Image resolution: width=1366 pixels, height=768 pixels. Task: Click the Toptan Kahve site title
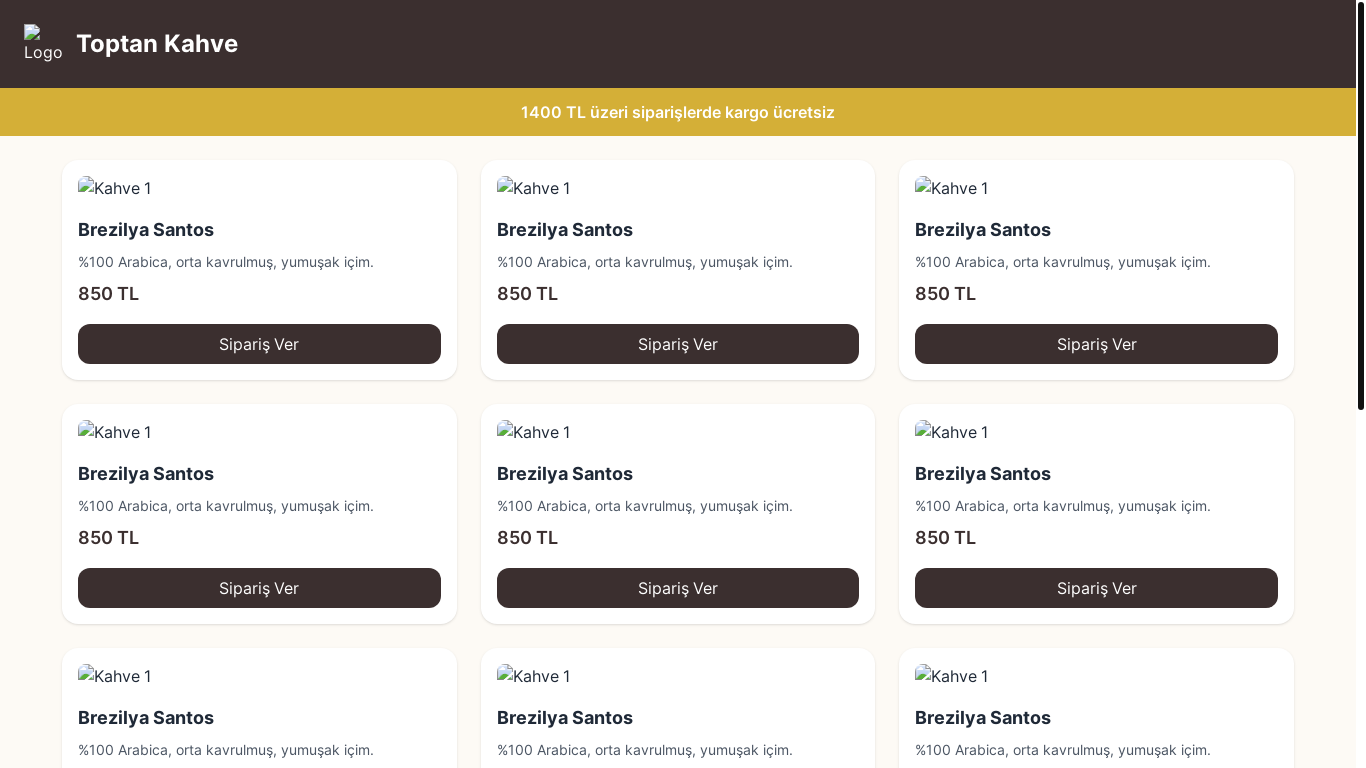tap(157, 44)
